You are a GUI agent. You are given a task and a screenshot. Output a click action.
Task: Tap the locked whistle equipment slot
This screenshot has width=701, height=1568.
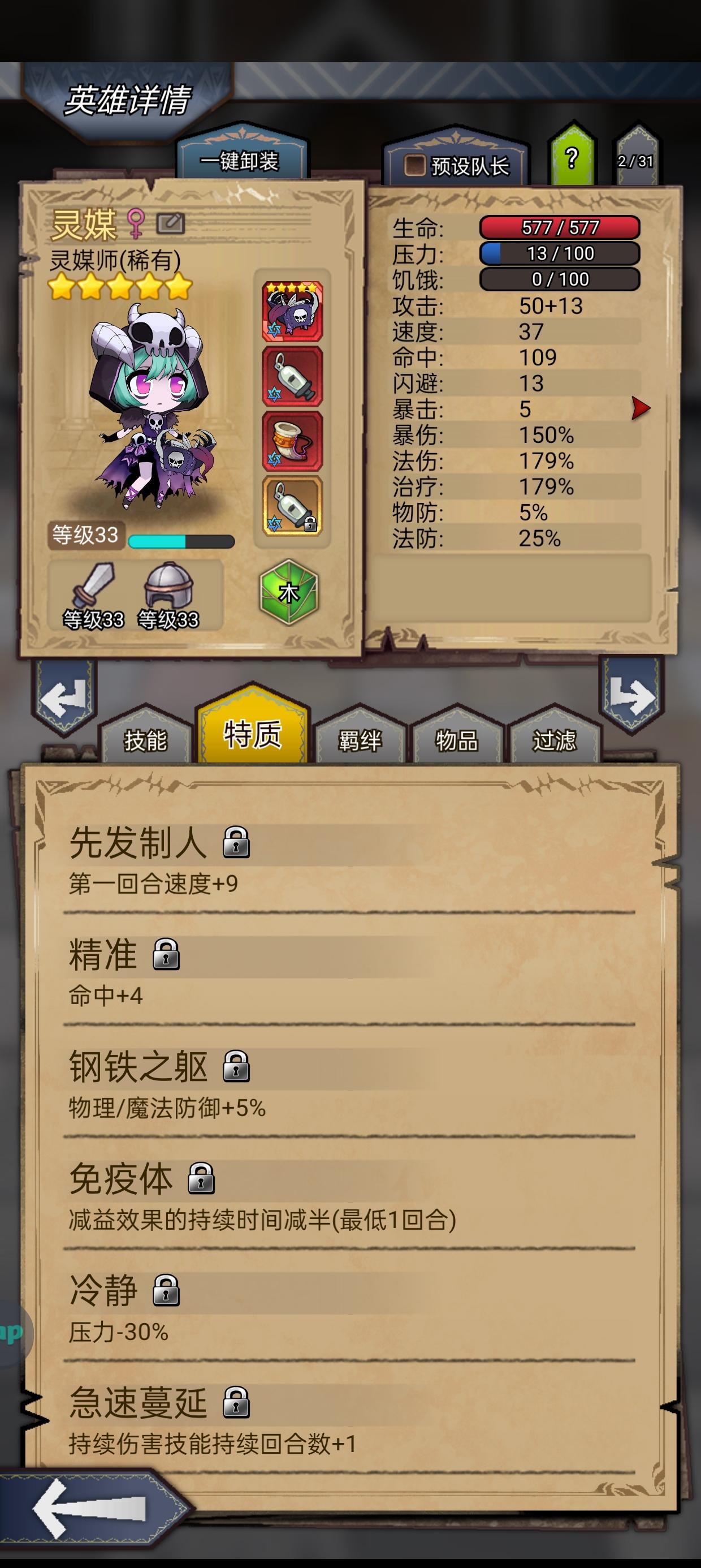(x=292, y=506)
